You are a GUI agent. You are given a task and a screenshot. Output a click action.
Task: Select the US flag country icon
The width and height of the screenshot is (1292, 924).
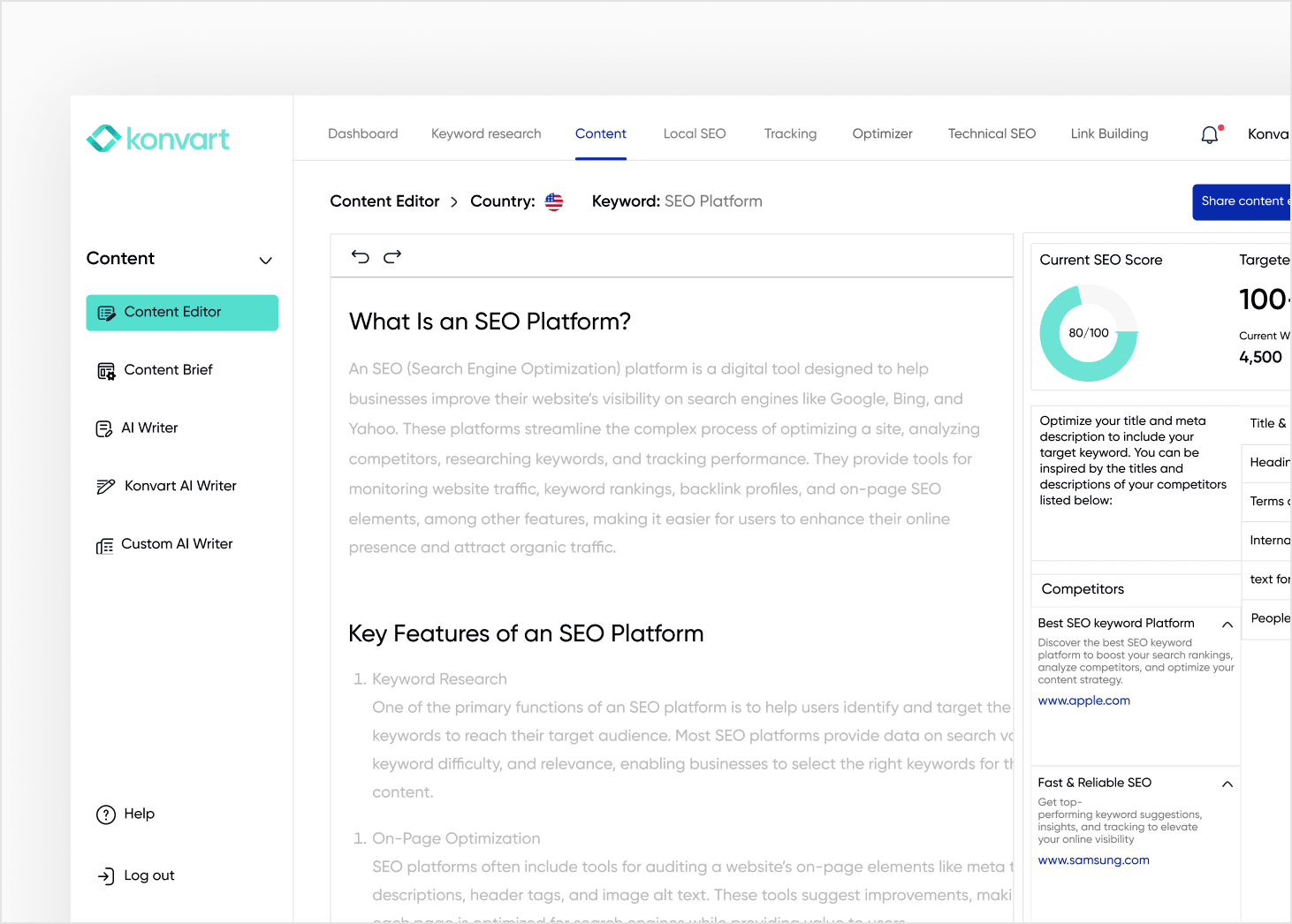(x=554, y=201)
